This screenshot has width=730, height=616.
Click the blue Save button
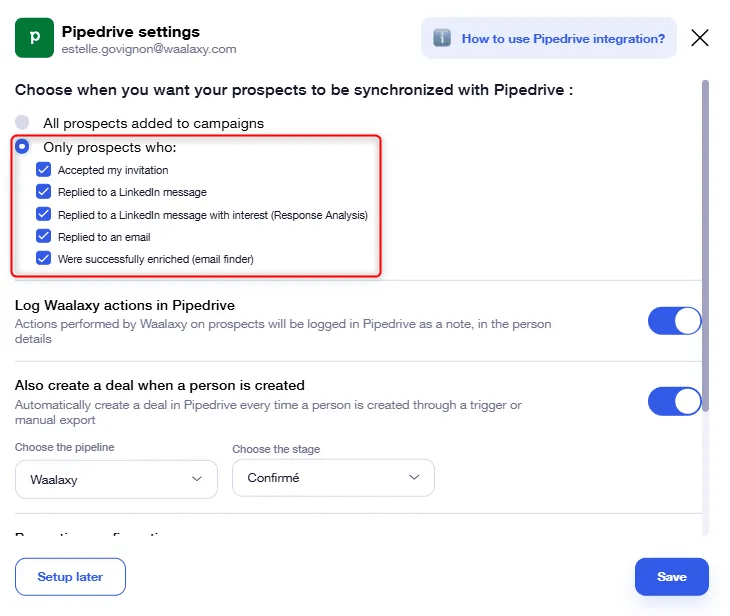[672, 577]
